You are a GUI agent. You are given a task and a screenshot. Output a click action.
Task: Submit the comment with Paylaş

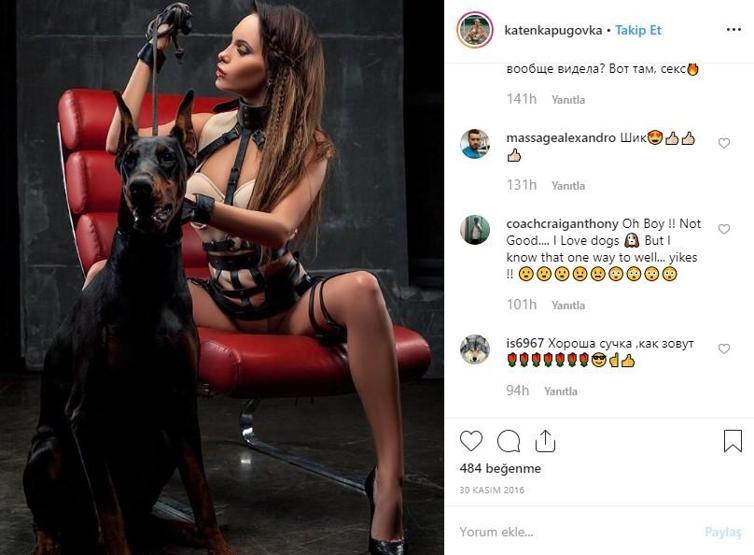point(723,531)
